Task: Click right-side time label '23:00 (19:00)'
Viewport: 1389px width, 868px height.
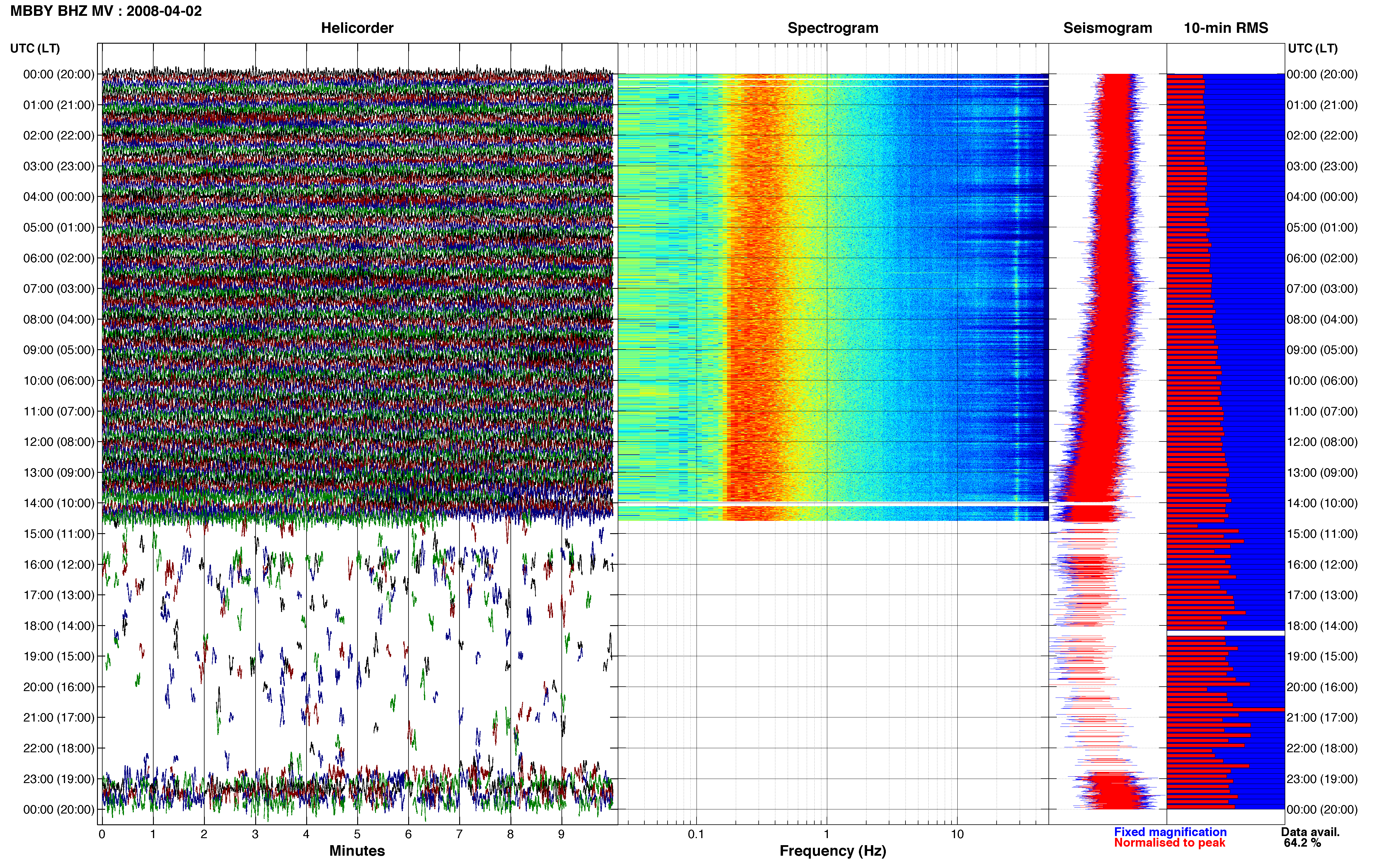Action: tap(1322, 779)
